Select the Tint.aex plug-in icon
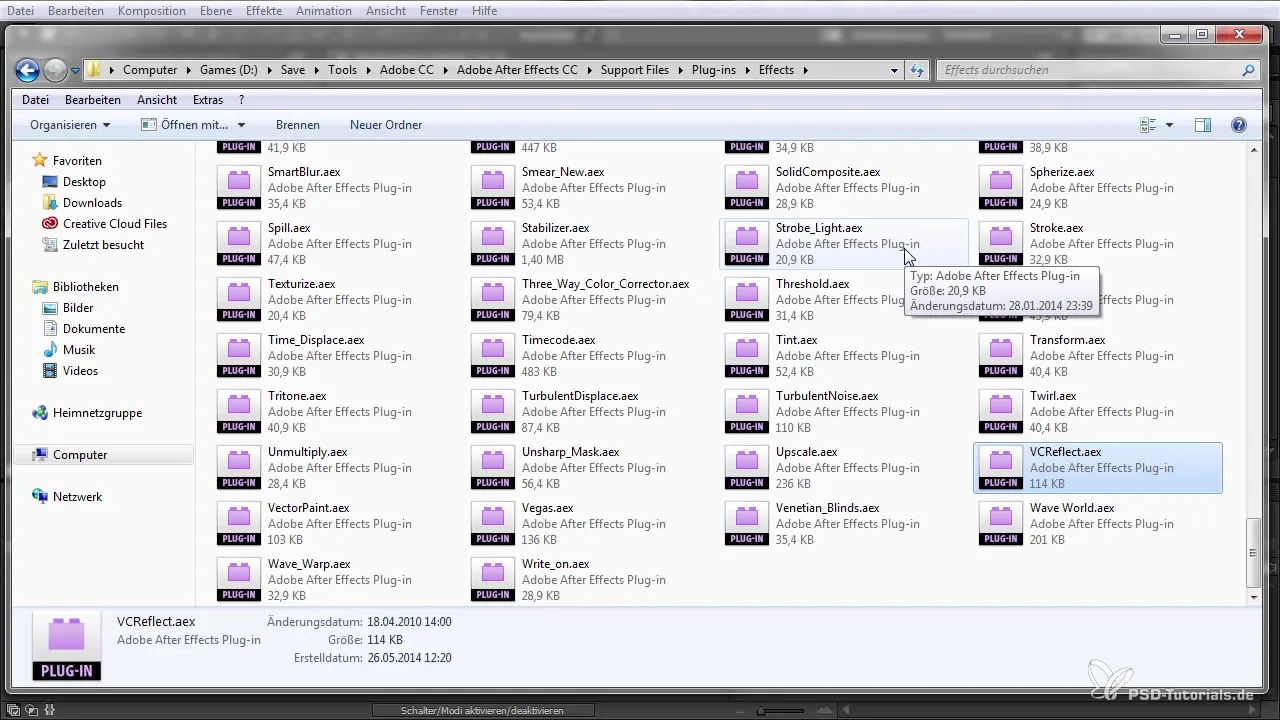 tap(746, 356)
